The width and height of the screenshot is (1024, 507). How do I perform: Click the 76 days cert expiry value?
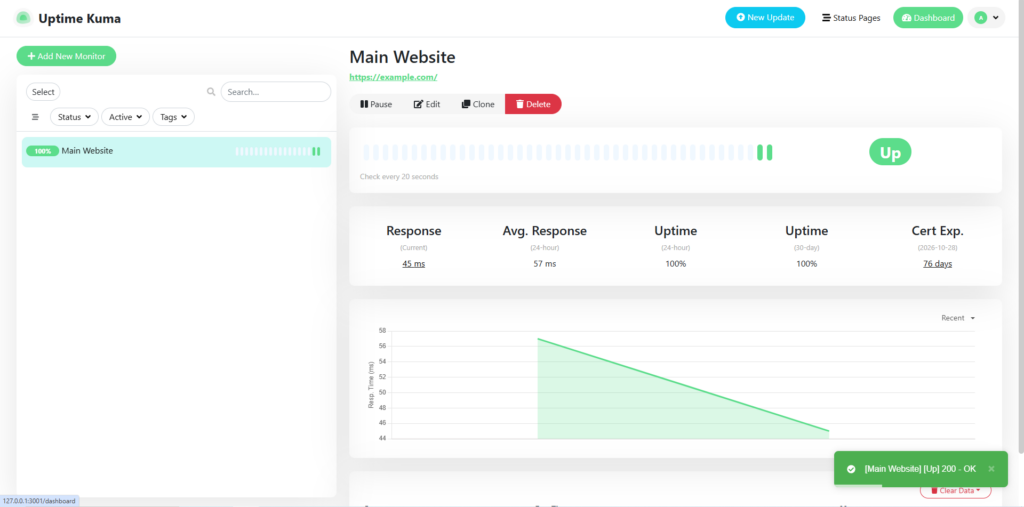tap(937, 264)
